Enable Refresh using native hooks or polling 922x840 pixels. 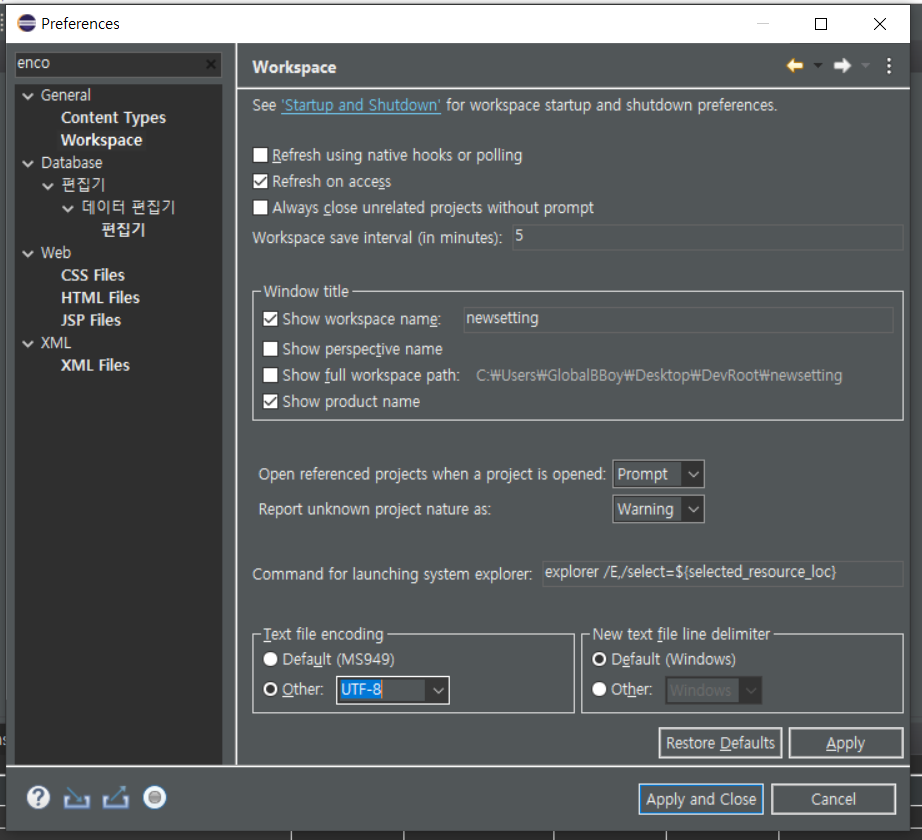(260, 155)
